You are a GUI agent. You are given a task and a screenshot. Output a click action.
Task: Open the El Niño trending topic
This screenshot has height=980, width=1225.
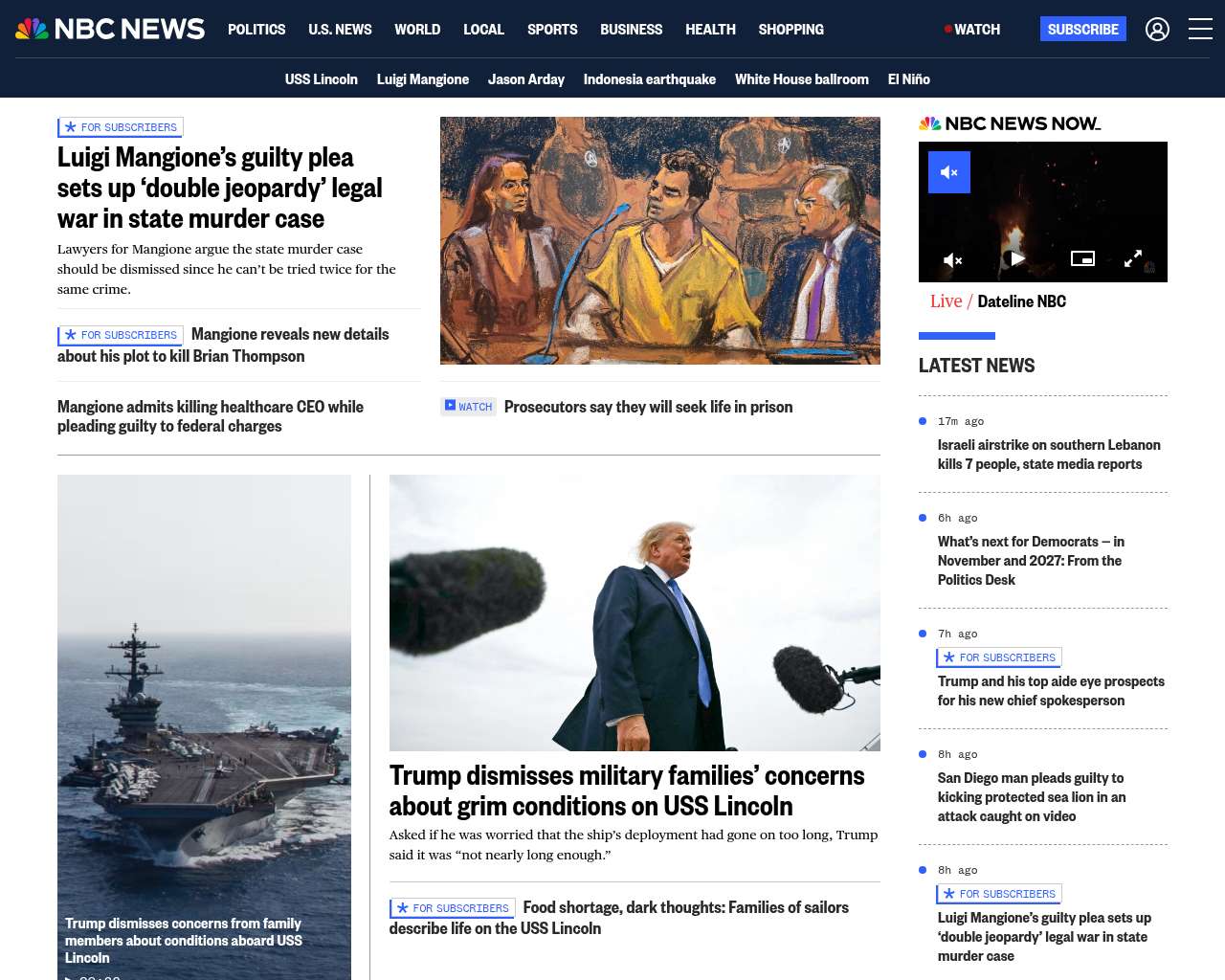pyautogui.click(x=908, y=79)
